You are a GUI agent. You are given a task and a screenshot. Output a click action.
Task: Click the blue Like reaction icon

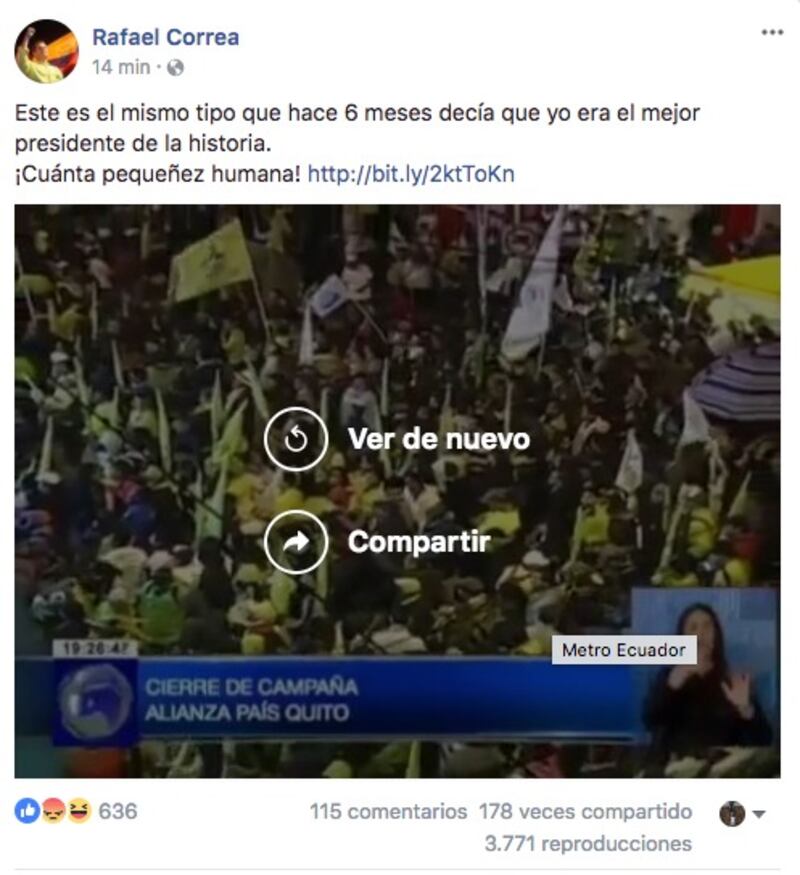coord(27,811)
